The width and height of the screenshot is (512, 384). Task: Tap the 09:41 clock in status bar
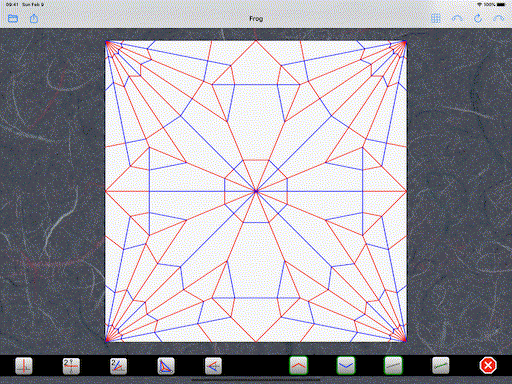point(12,5)
